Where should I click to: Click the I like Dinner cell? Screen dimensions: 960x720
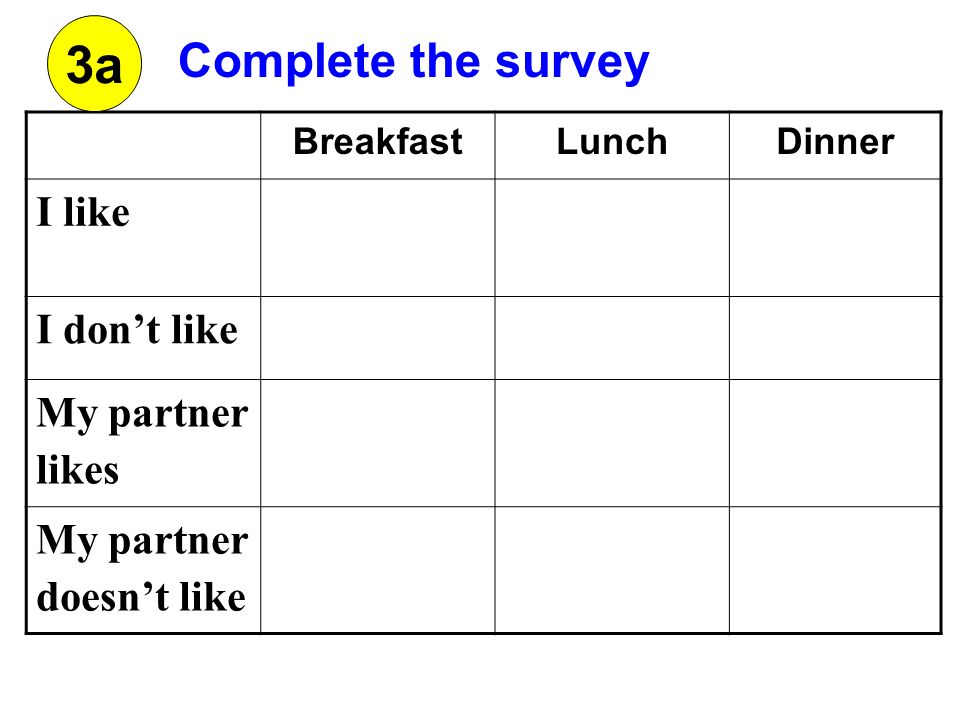click(835, 238)
